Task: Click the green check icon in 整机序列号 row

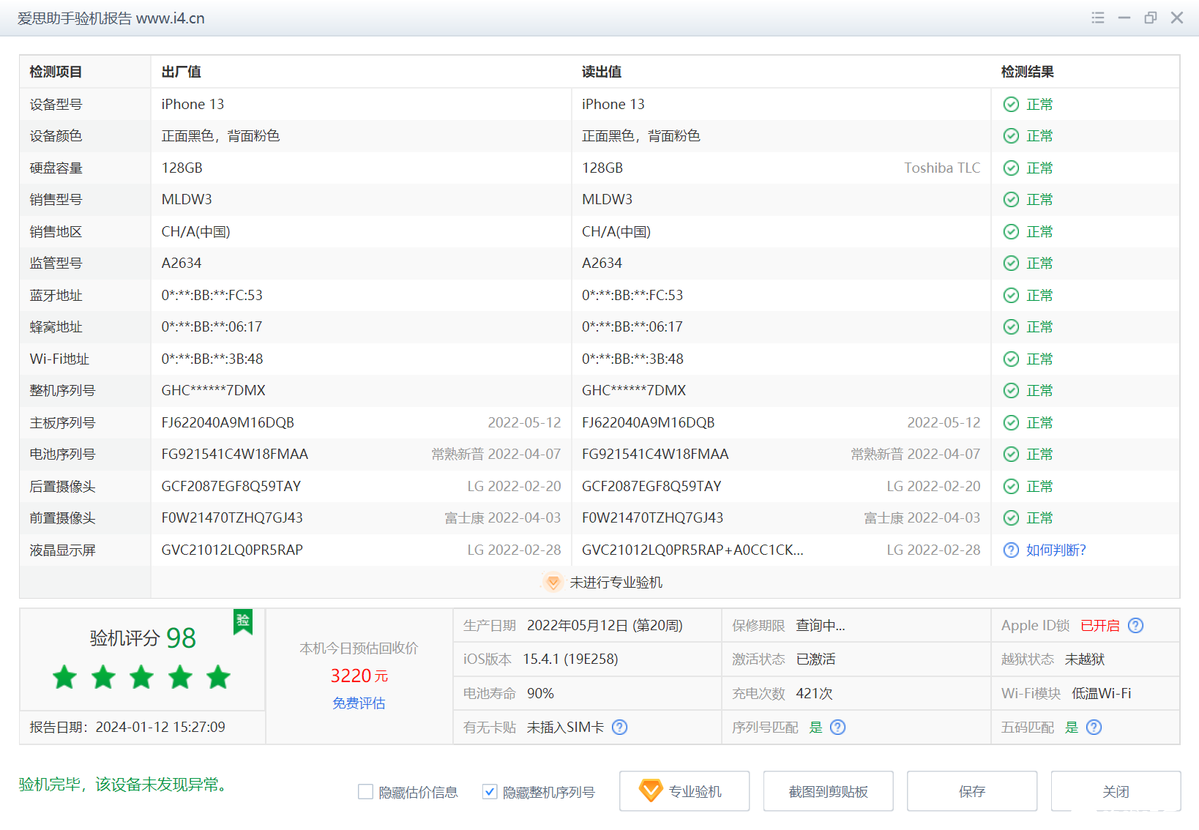Action: [x=1011, y=391]
